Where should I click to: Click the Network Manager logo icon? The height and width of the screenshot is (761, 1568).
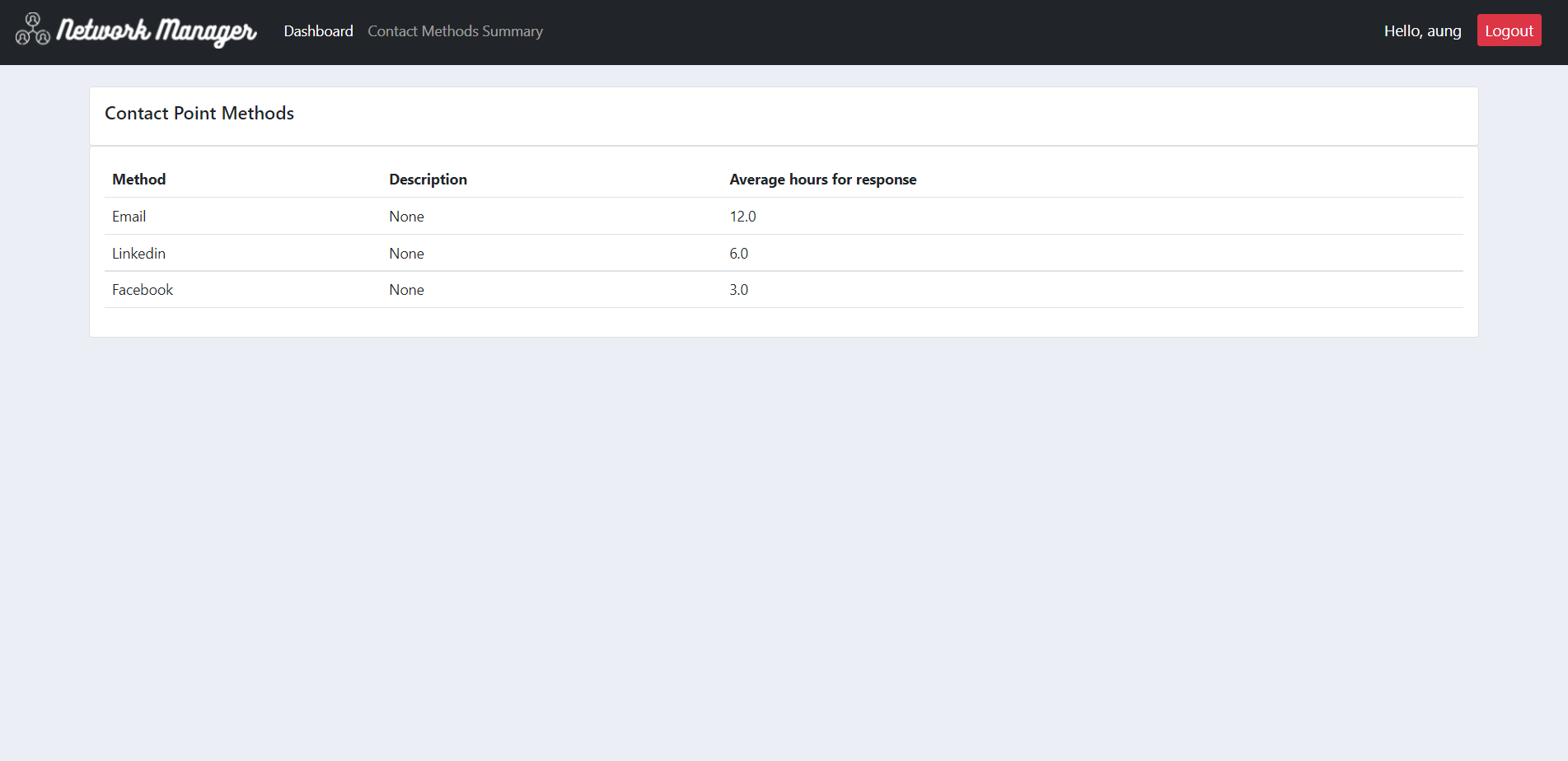(33, 30)
